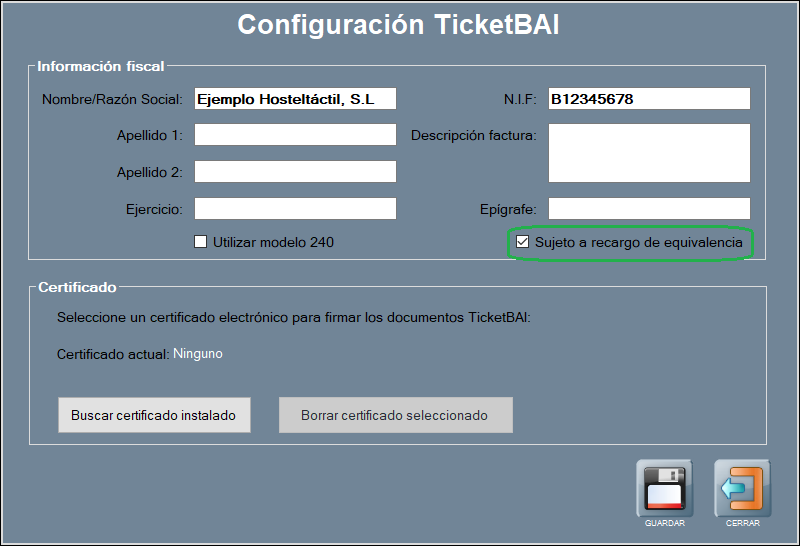This screenshot has width=800, height=546.
Task: Click the Configuración TicketBAI title
Action: click(x=398, y=25)
